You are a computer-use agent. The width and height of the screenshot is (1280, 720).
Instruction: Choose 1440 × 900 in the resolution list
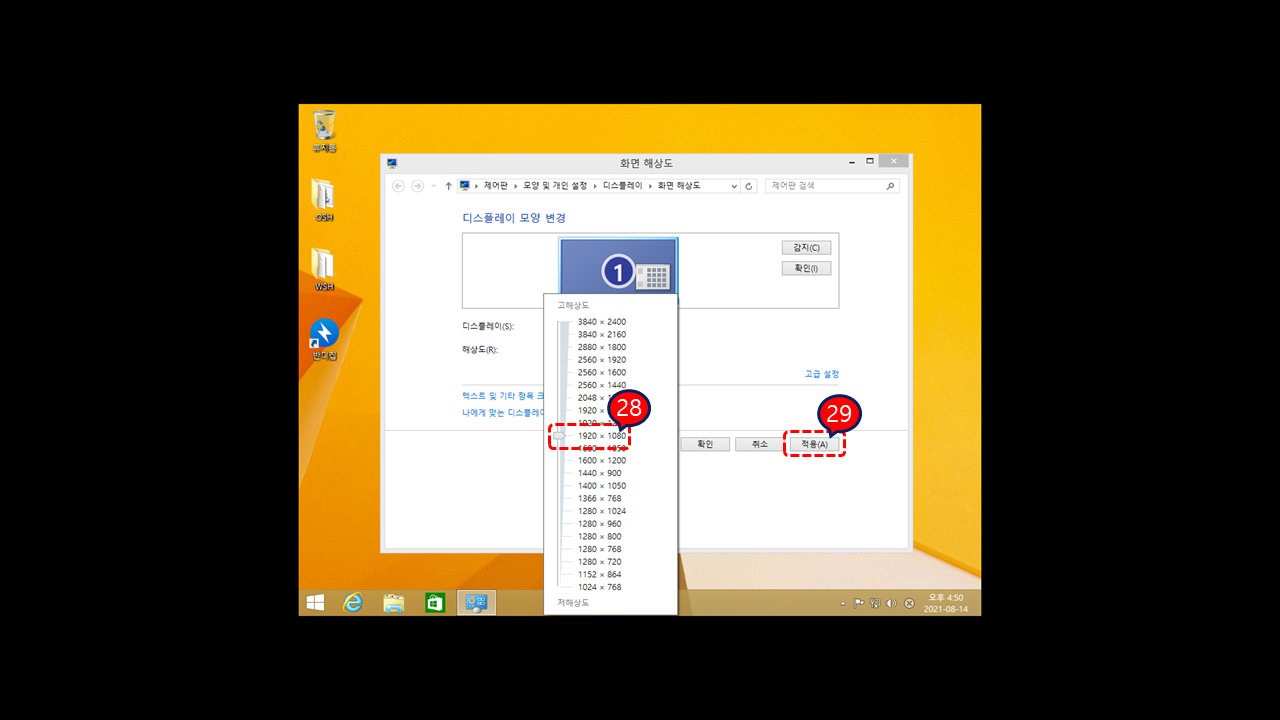[600, 473]
